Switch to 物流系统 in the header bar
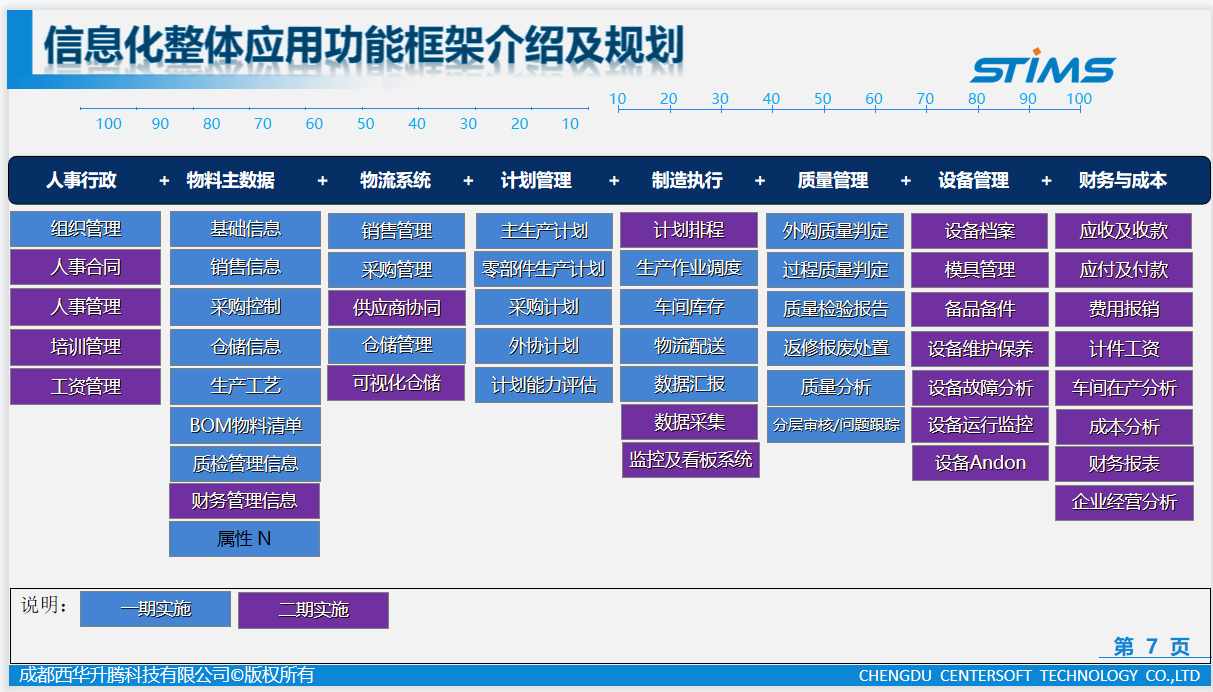The height and width of the screenshot is (692, 1213). click(395, 181)
